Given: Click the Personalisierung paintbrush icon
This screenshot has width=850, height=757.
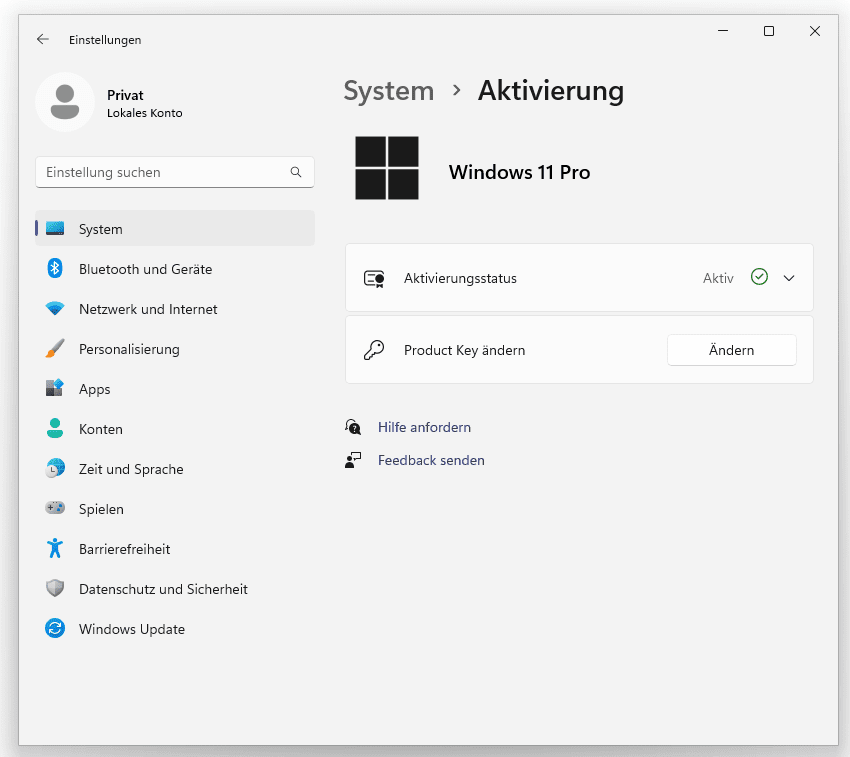Looking at the screenshot, I should pos(55,349).
